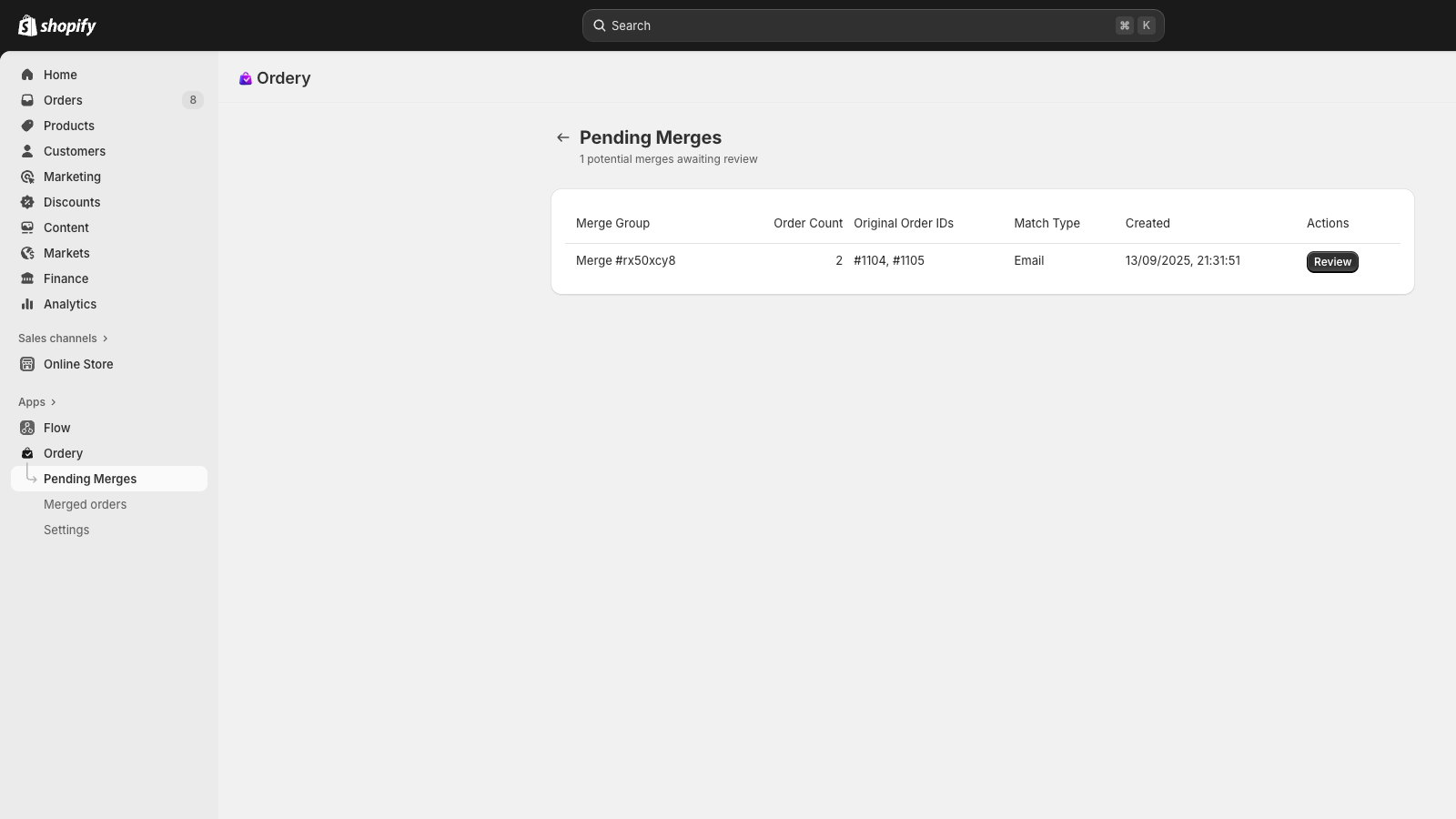Click the Flow app icon
Viewport: 1456px width, 819px height.
click(x=27, y=428)
